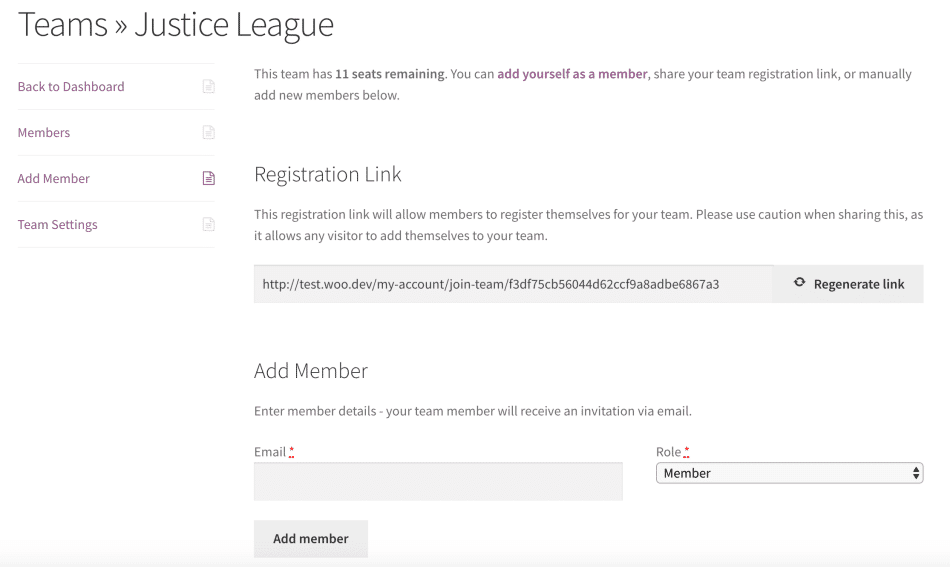Go Back to Dashboard

pyautogui.click(x=71, y=87)
